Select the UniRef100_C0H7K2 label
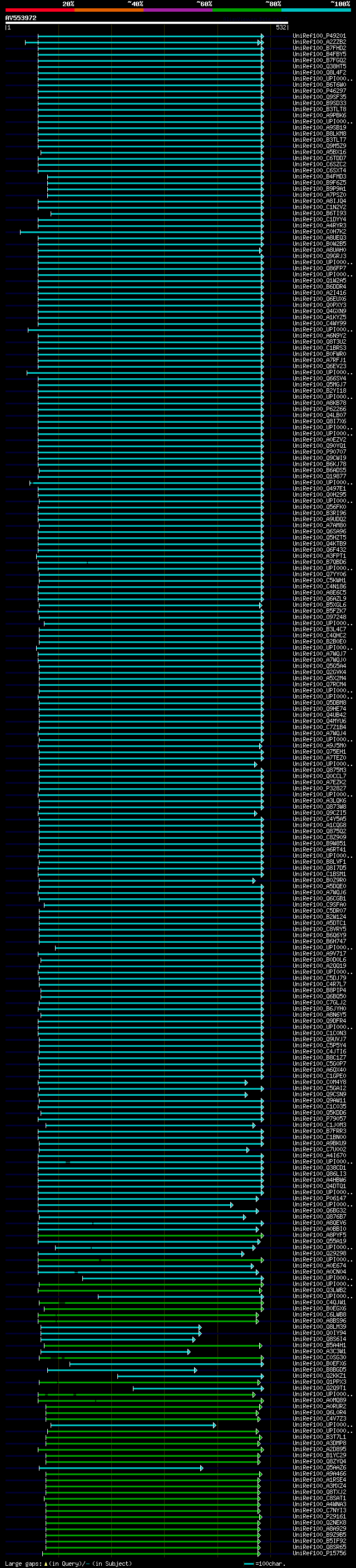Viewport: 356px width, 1568px height. [x=319, y=231]
